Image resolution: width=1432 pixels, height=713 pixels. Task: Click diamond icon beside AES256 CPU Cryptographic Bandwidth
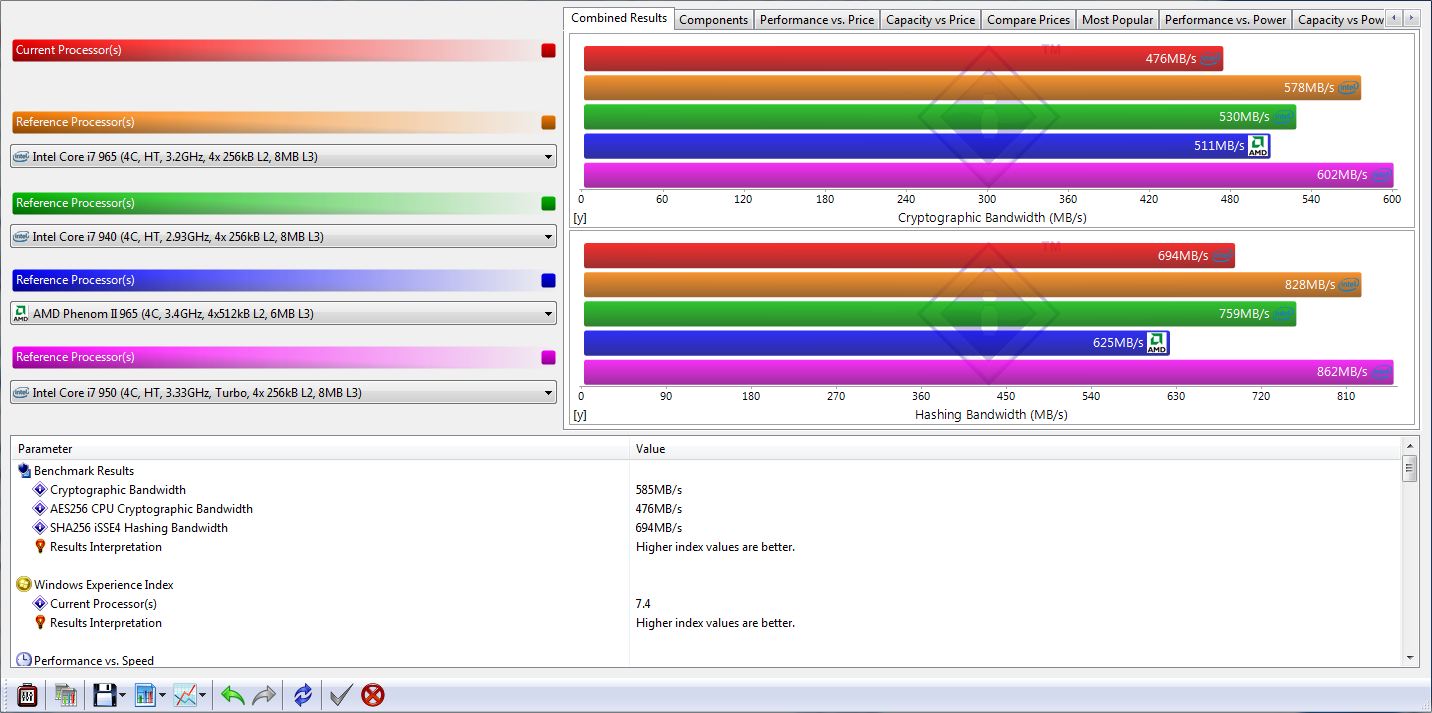coord(40,509)
